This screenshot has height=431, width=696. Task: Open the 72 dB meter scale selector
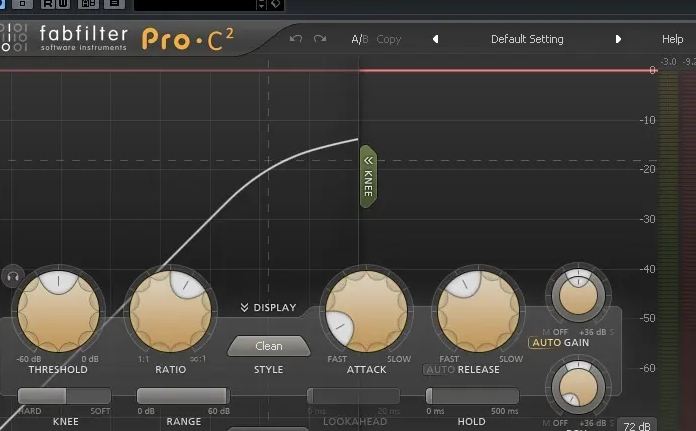tap(637, 426)
